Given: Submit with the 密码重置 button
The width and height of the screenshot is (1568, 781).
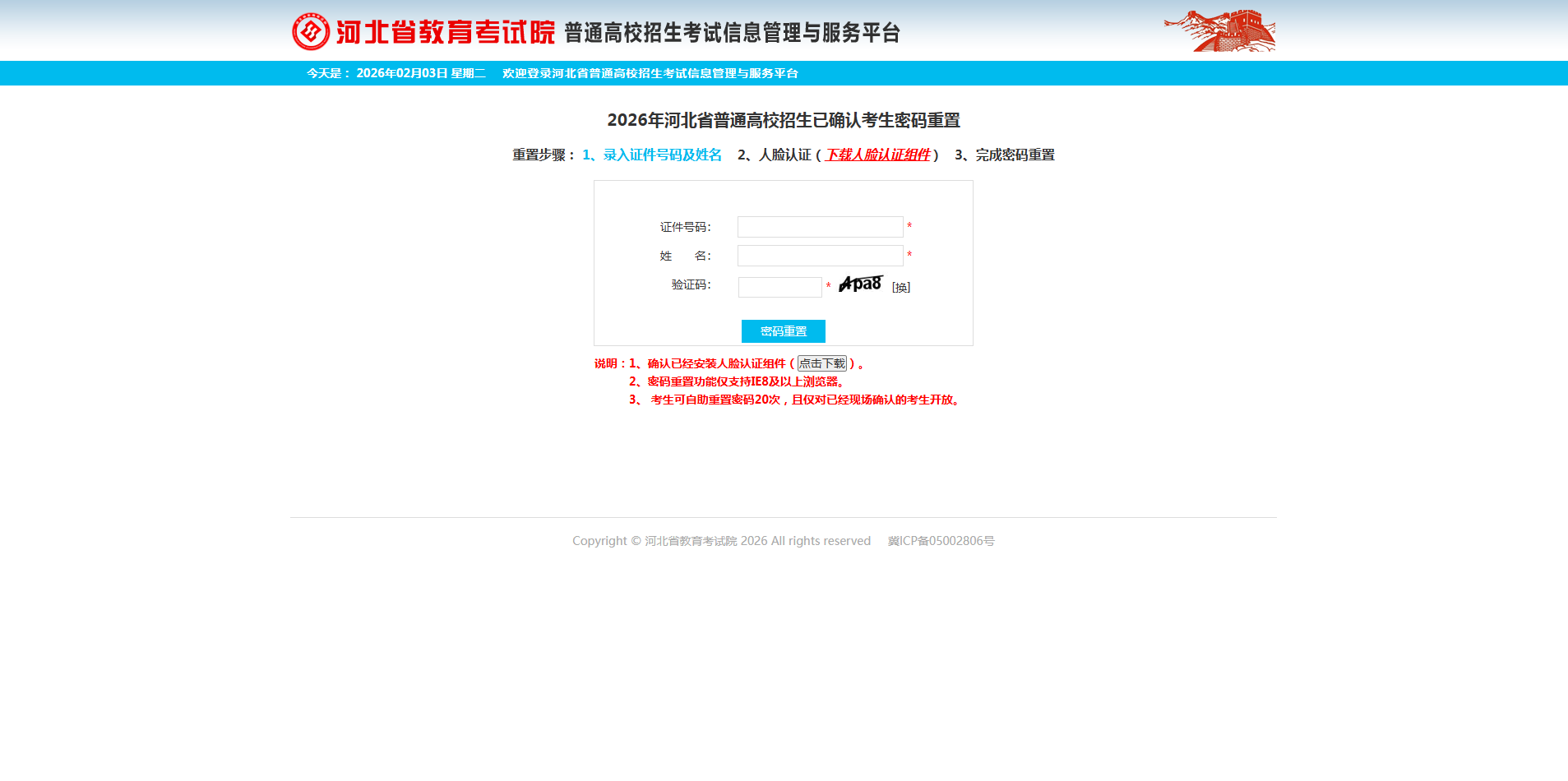Looking at the screenshot, I should click(783, 330).
